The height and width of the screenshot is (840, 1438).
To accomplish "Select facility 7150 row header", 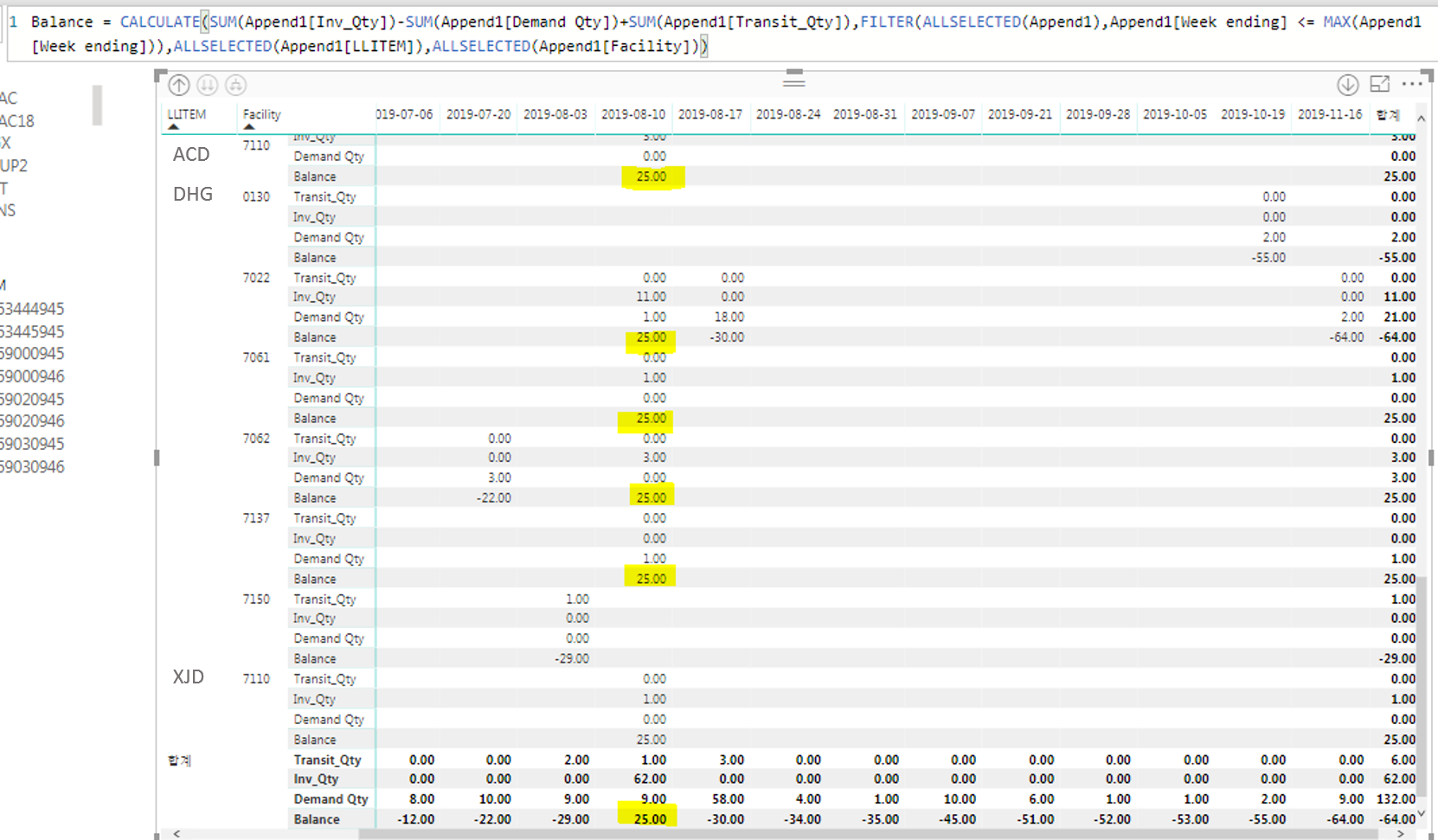I will click(x=256, y=599).
